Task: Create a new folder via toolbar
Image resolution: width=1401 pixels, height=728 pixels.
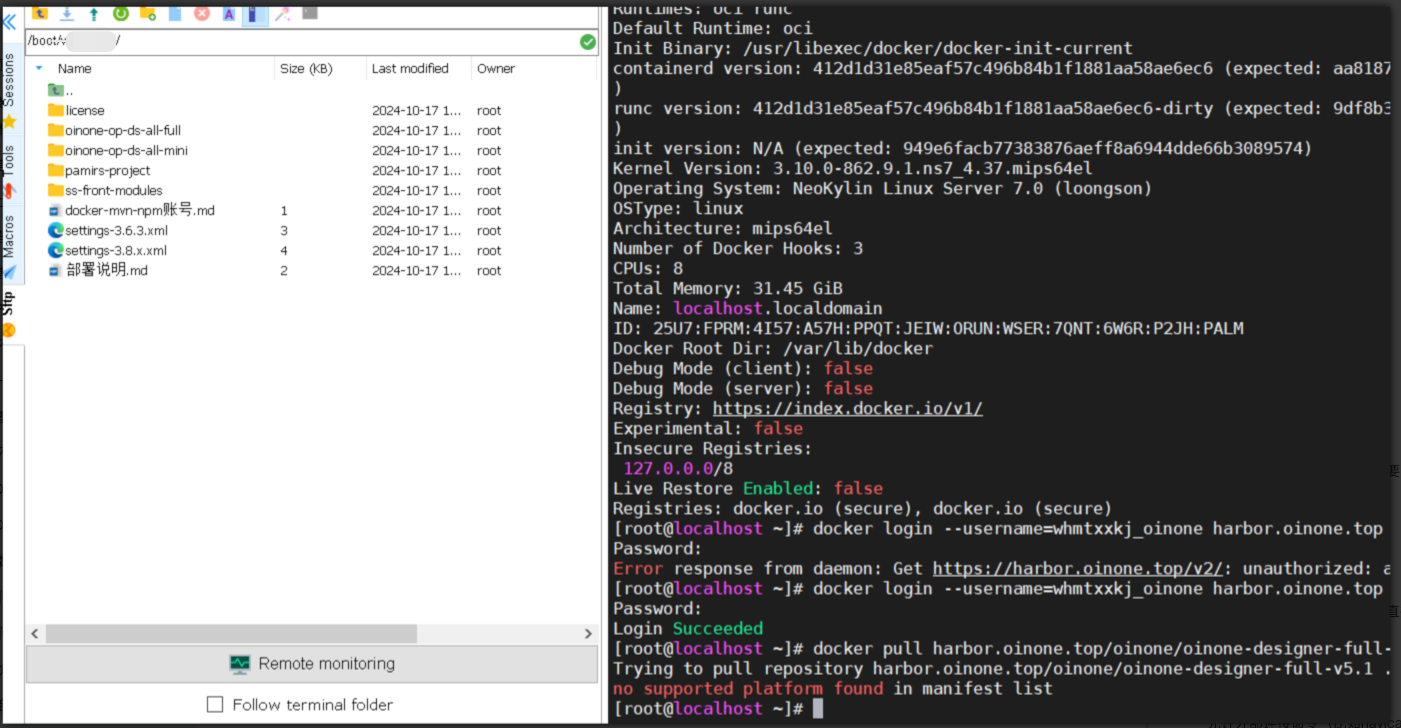Action: tap(148, 13)
